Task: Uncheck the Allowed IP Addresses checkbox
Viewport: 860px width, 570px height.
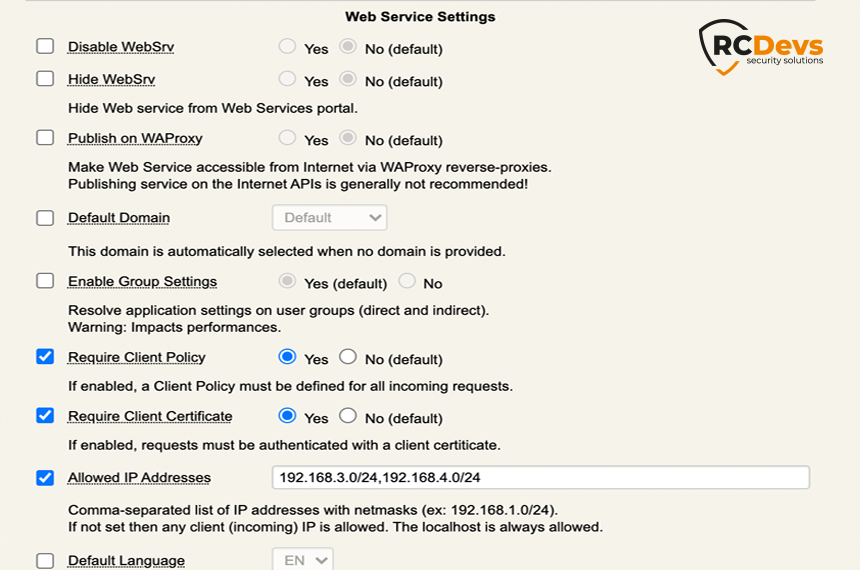Action: pyautogui.click(x=45, y=477)
